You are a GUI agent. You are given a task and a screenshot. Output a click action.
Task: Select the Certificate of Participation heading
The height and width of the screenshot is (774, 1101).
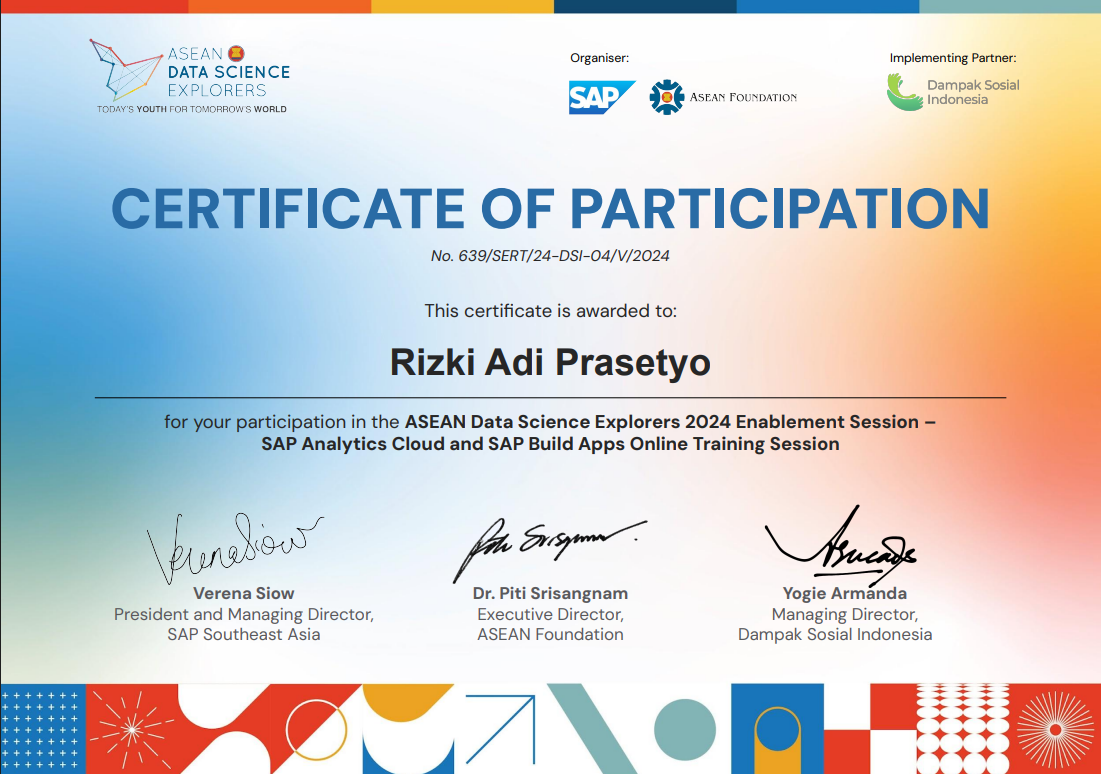550,208
